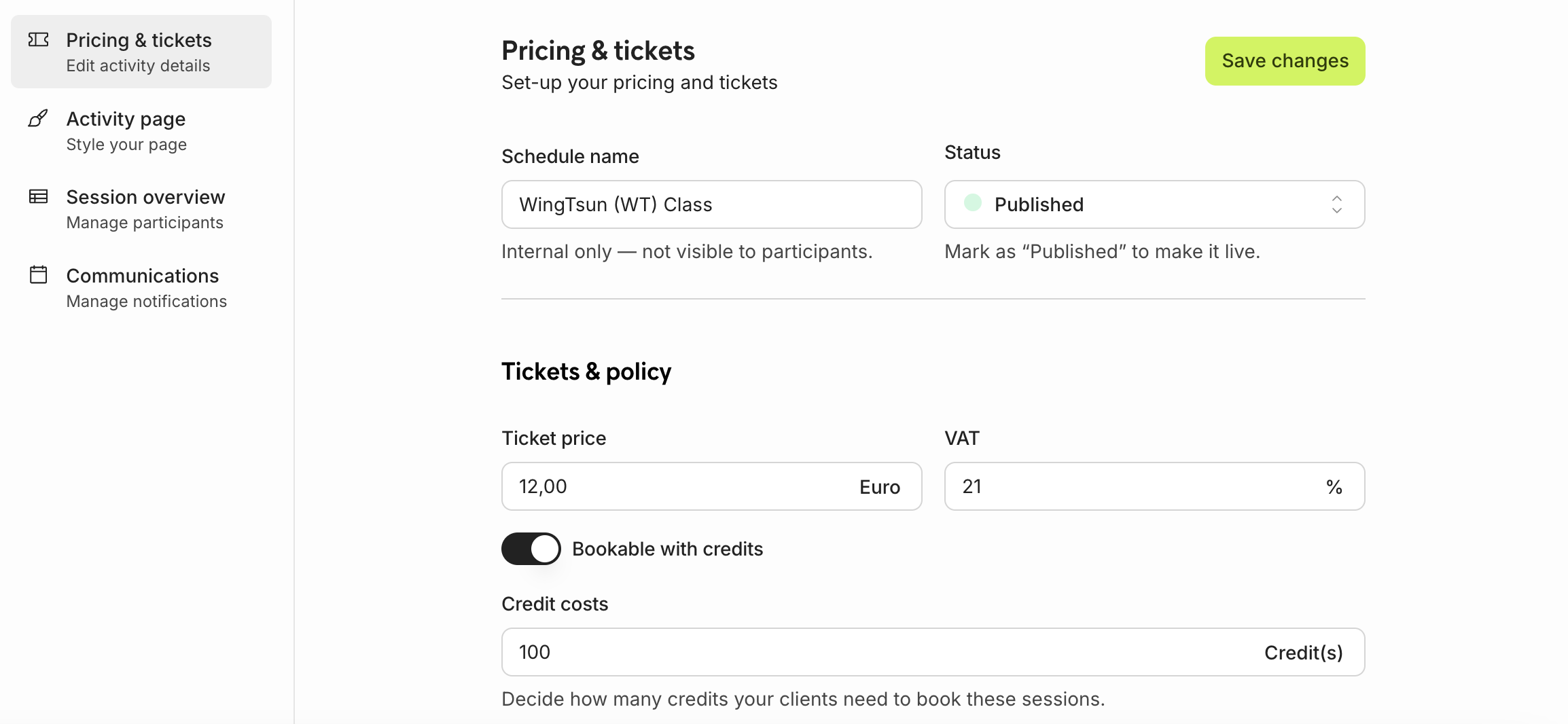This screenshot has width=1568, height=724.
Task: Click the ticket icon beside Pricing & tickets
Action: [x=39, y=40]
